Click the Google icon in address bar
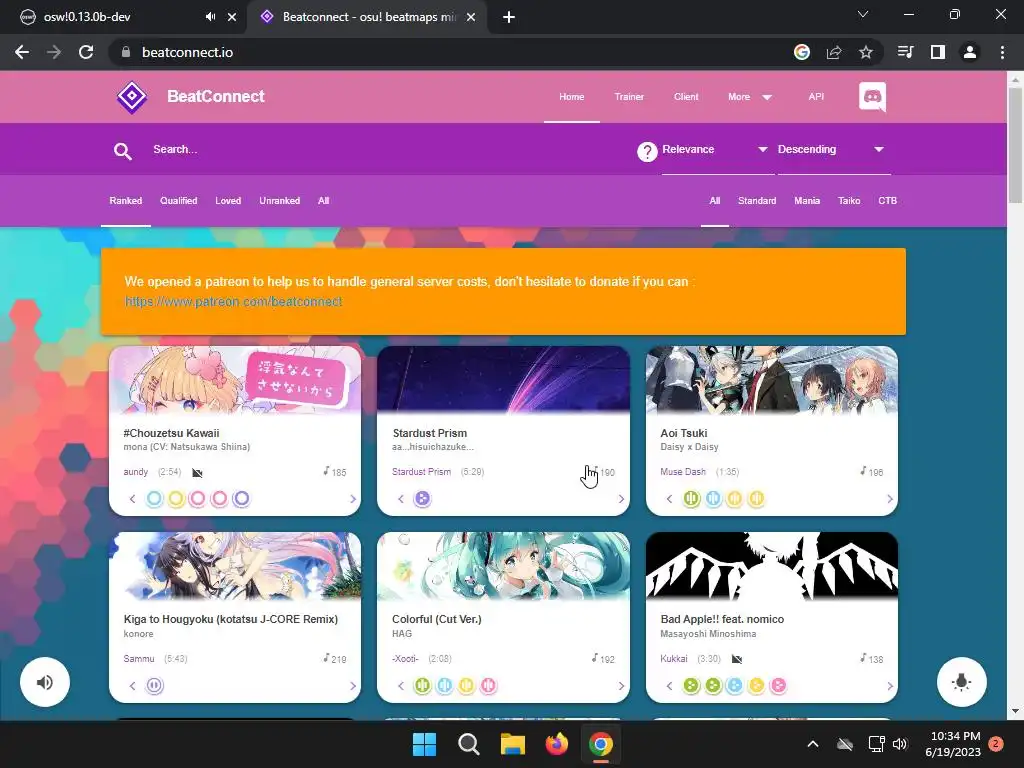This screenshot has height=768, width=1024. [802, 52]
